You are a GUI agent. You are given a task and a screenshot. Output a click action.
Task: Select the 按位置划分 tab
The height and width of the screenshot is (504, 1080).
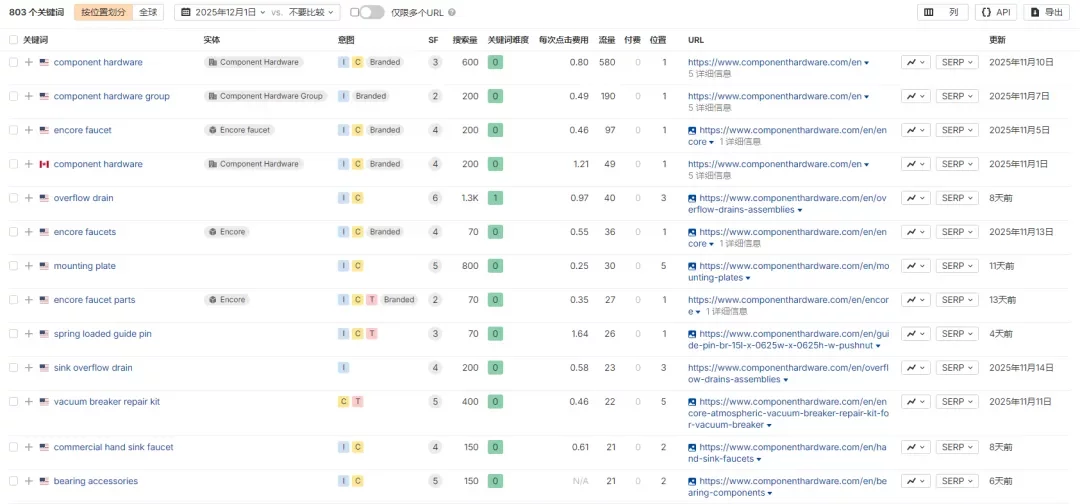pyautogui.click(x=103, y=12)
